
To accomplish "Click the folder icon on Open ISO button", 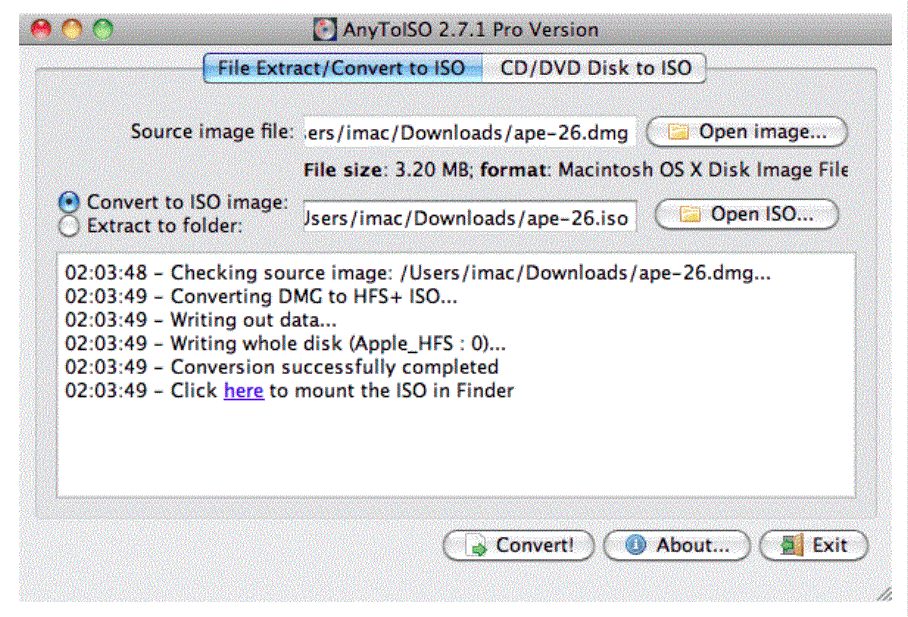I will 689,214.
